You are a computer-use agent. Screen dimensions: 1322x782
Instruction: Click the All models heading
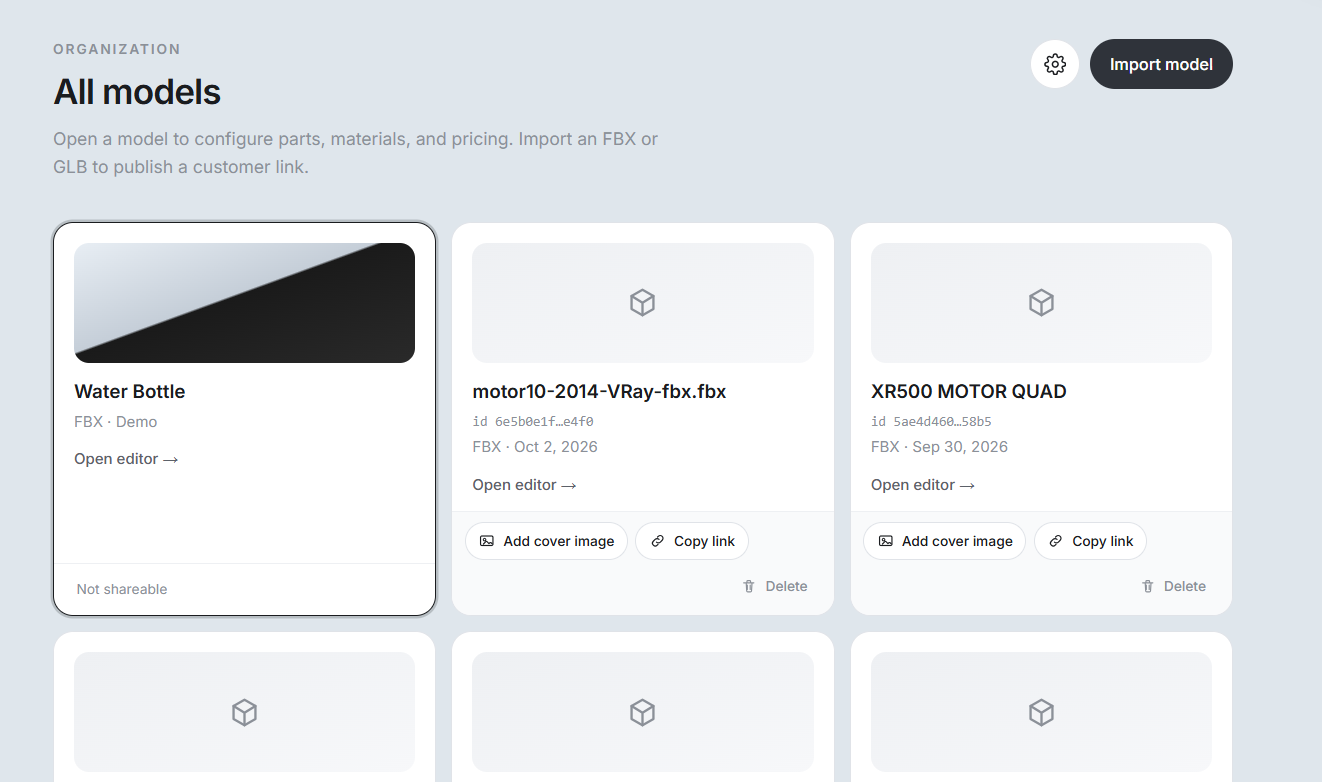tap(137, 92)
